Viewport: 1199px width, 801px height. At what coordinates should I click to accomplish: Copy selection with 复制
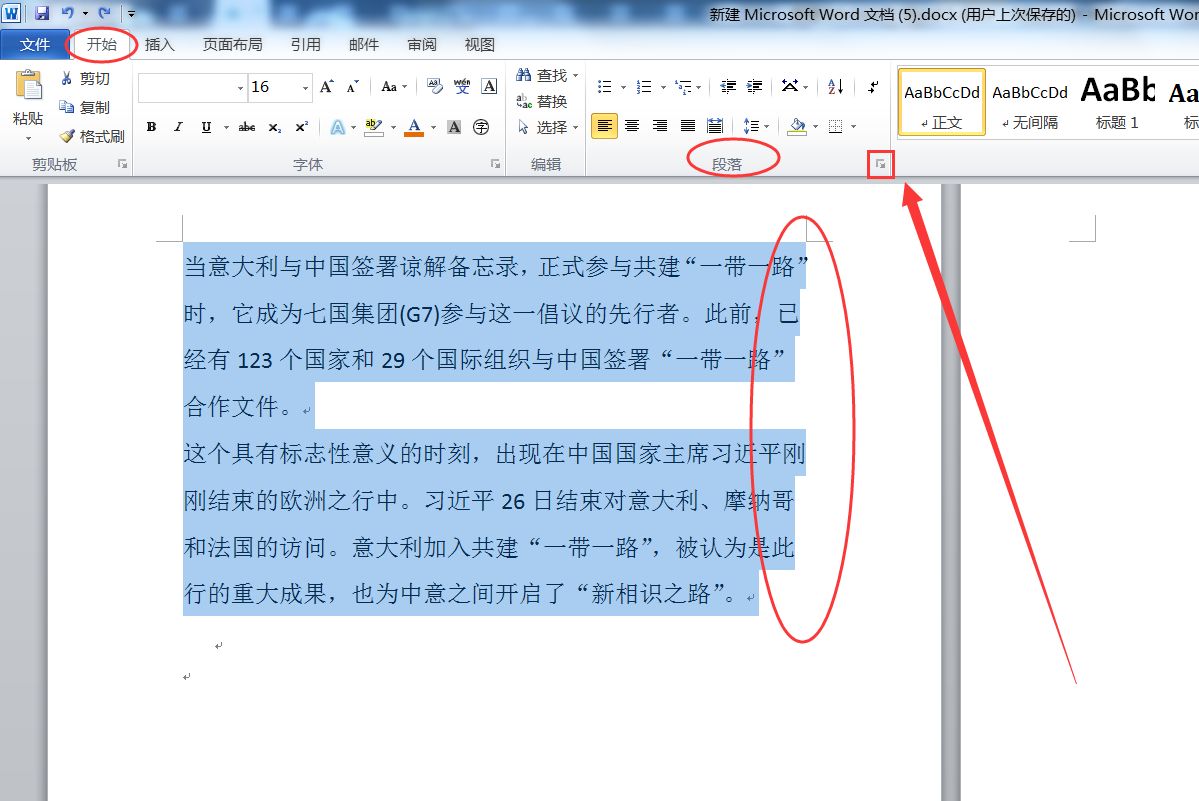pos(86,107)
